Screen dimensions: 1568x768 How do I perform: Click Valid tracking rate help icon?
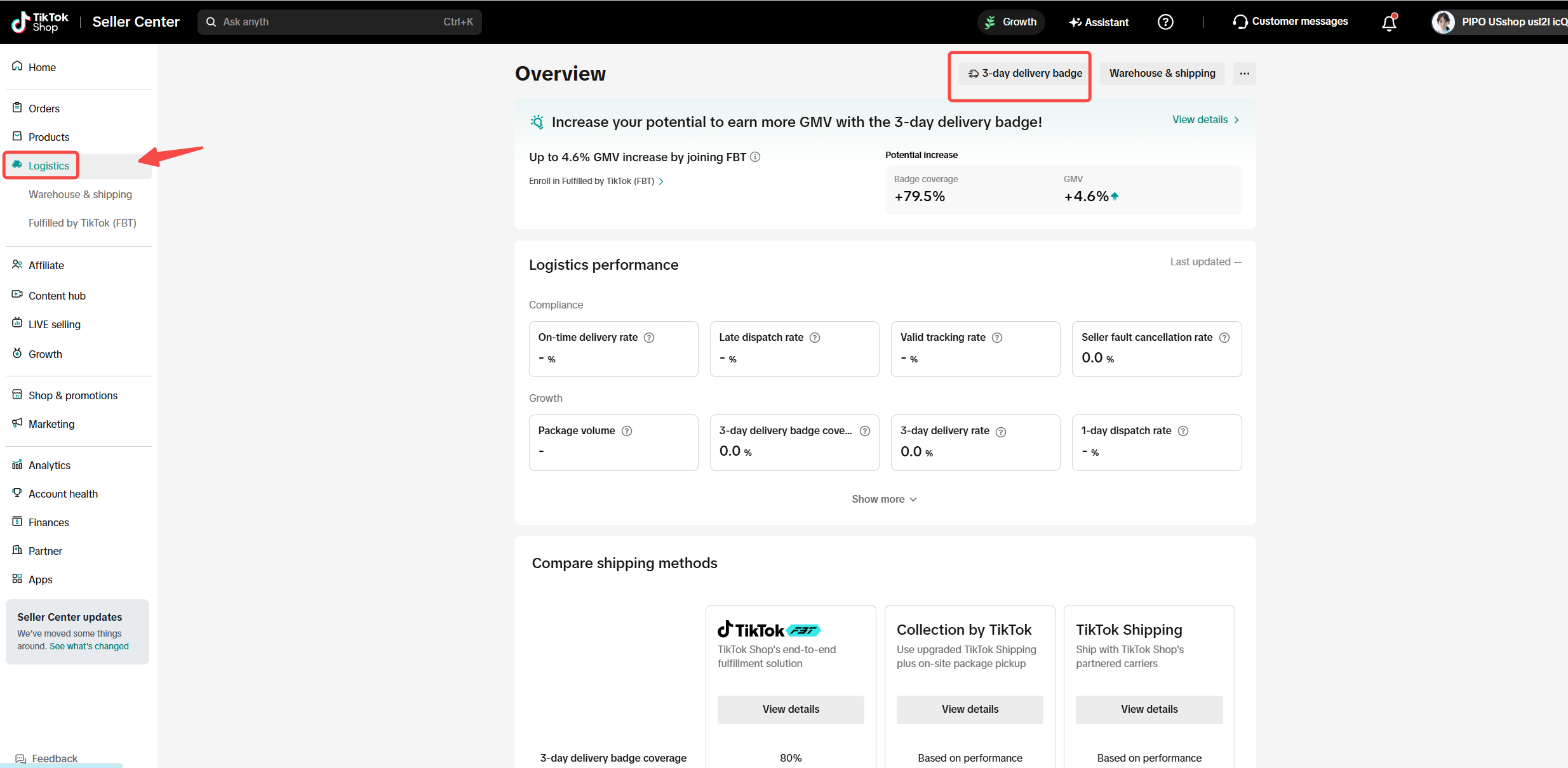[997, 338]
